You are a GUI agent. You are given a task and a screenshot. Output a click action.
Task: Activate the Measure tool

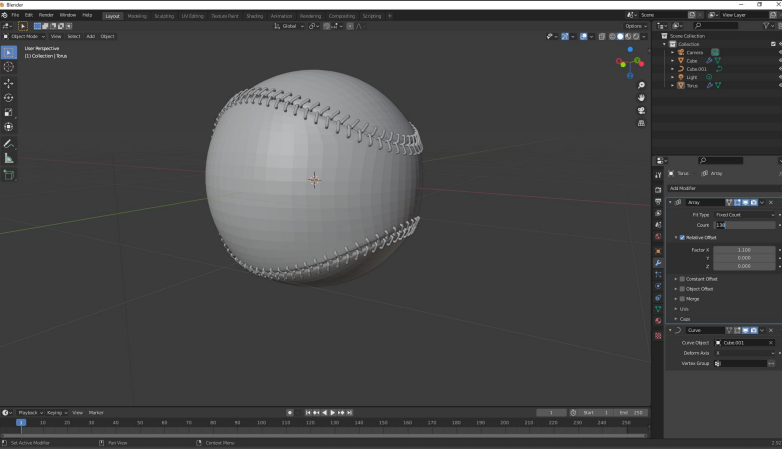pos(9,158)
